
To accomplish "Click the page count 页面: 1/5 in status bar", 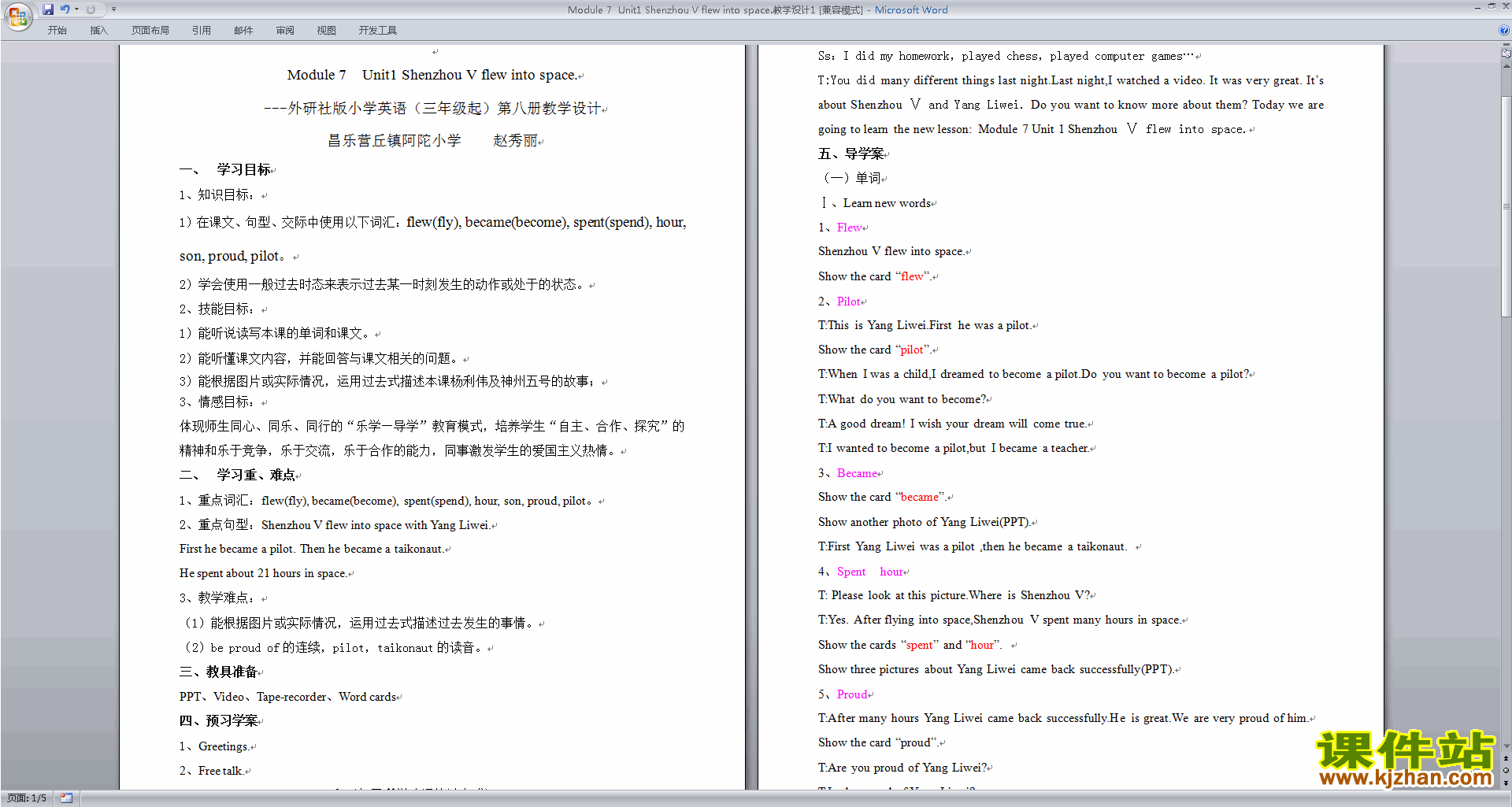I will (27, 798).
